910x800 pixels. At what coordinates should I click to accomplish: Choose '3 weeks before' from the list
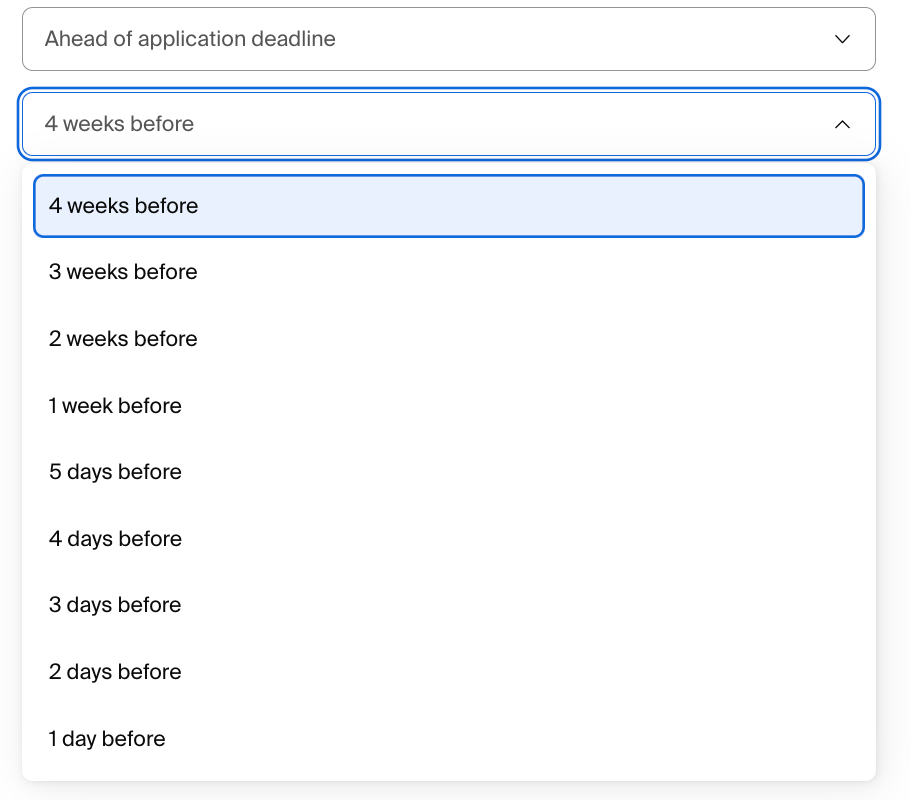click(x=449, y=272)
